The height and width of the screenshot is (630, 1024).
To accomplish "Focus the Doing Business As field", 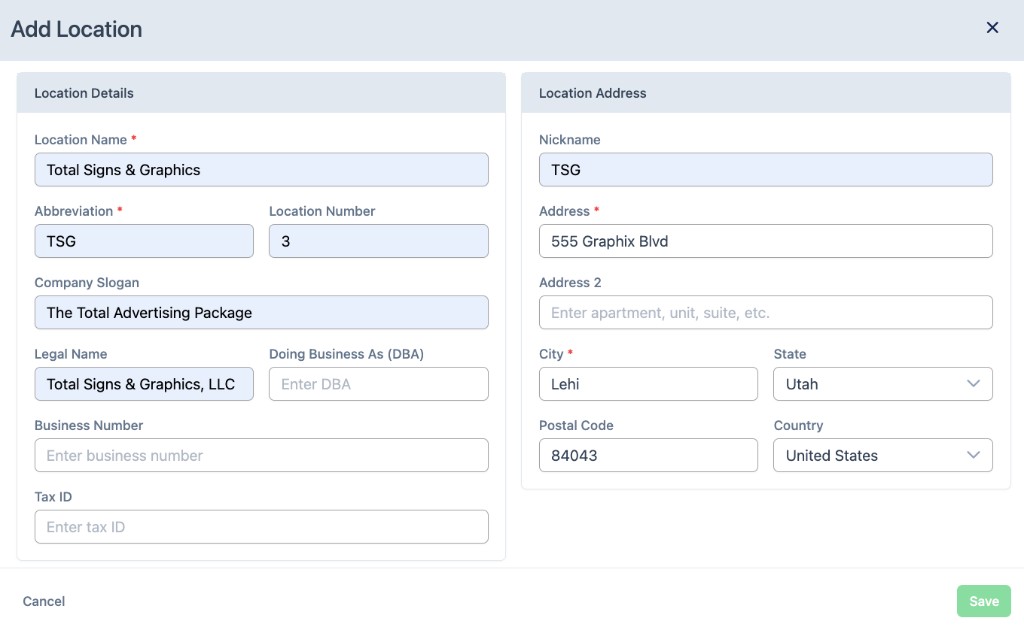I will click(x=379, y=384).
